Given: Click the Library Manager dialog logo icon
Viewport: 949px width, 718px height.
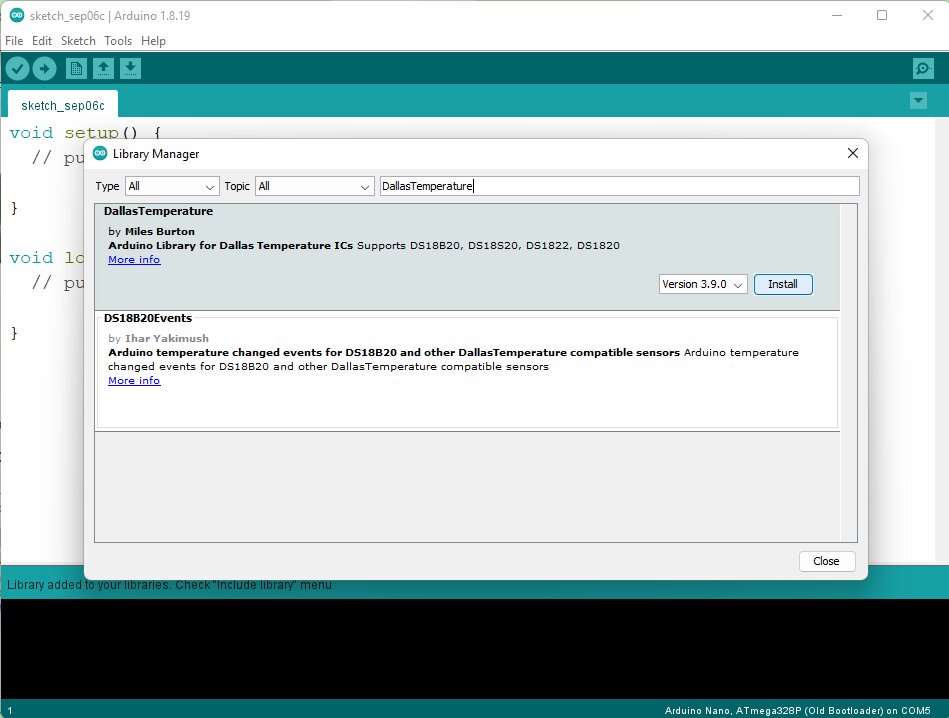Looking at the screenshot, I should 100,153.
